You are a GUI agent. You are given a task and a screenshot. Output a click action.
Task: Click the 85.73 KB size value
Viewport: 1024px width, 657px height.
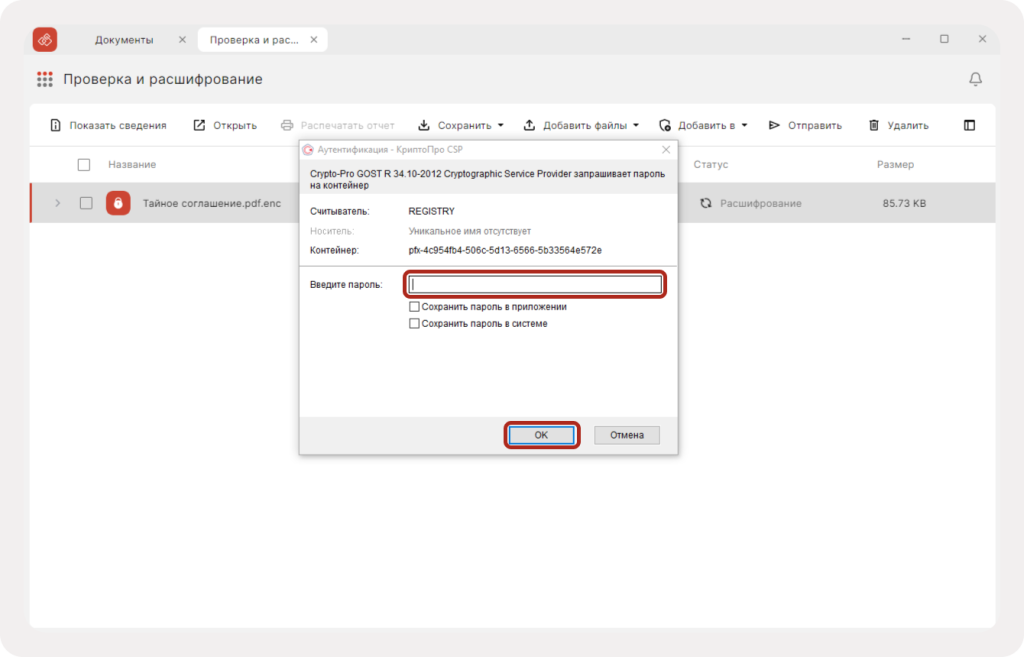(904, 203)
